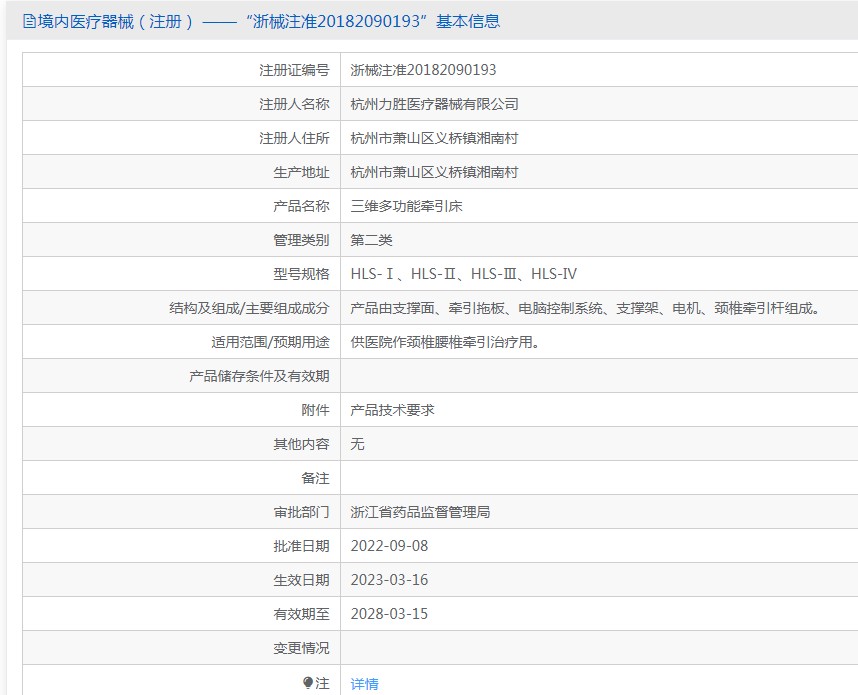
Task: Click the 注册人住所 label
Action: coord(294,138)
